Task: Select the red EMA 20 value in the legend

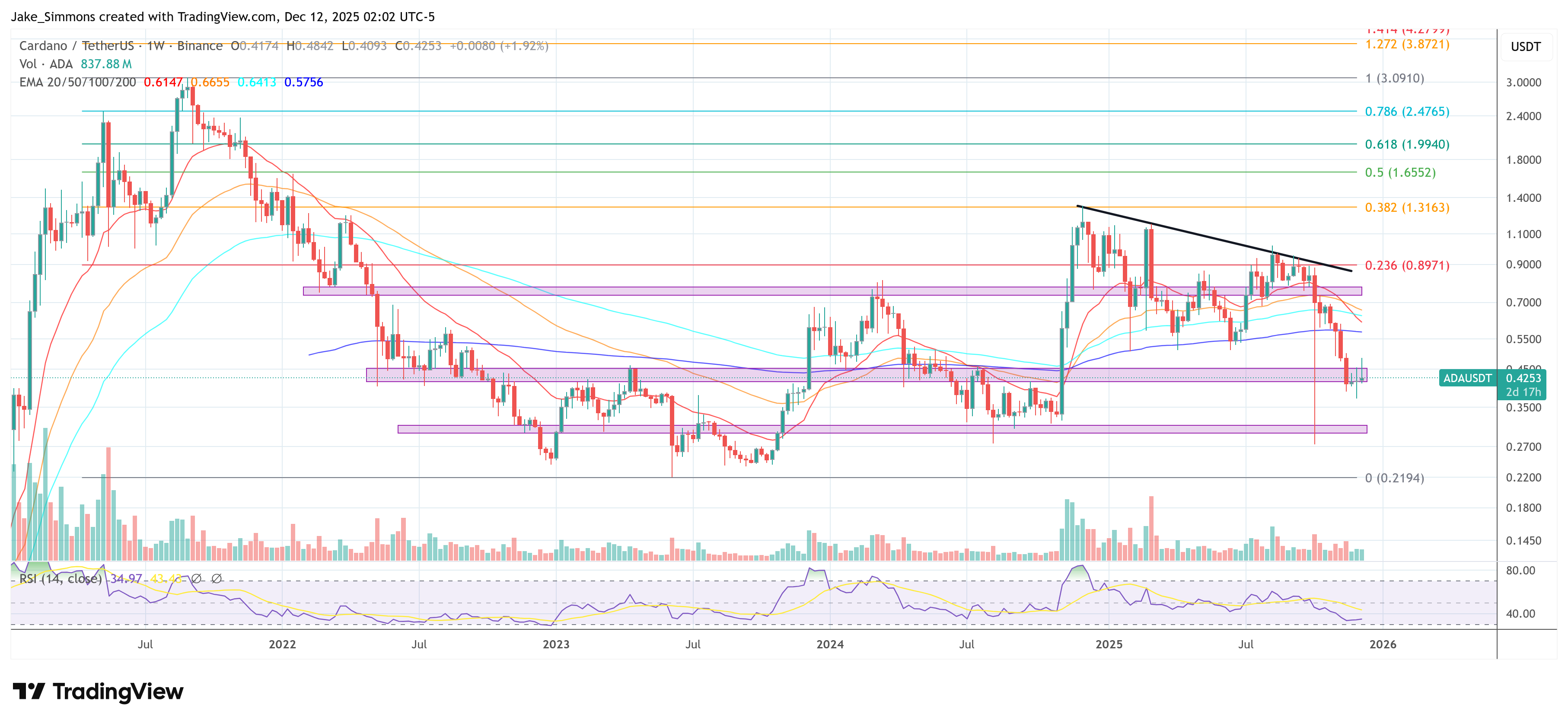Action: [x=163, y=82]
